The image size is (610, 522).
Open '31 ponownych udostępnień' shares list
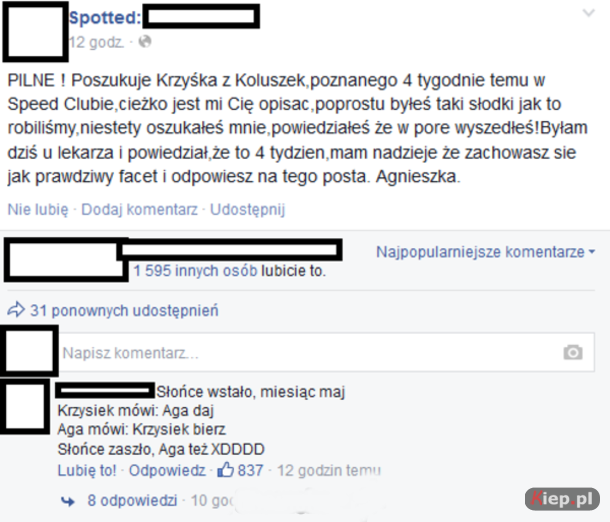[124, 310]
